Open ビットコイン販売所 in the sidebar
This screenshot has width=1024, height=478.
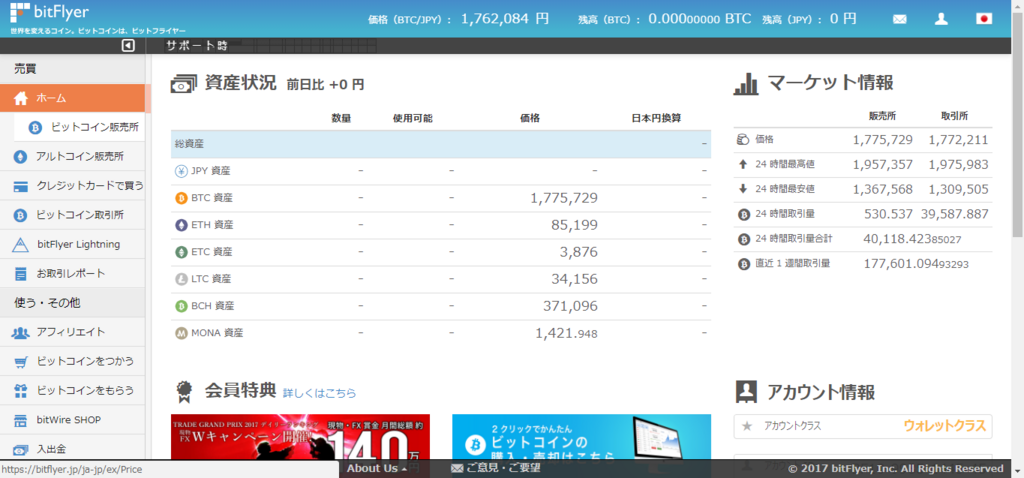pos(79,128)
